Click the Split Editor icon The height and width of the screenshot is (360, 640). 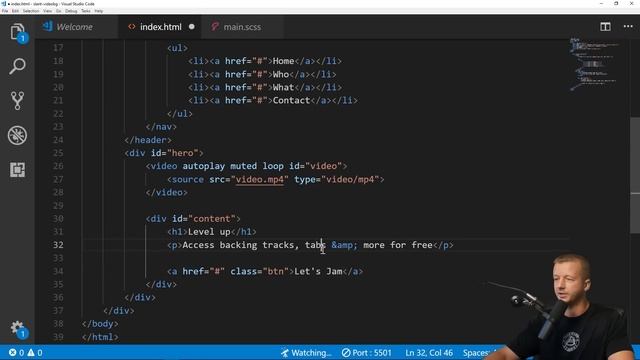(x=605, y=27)
